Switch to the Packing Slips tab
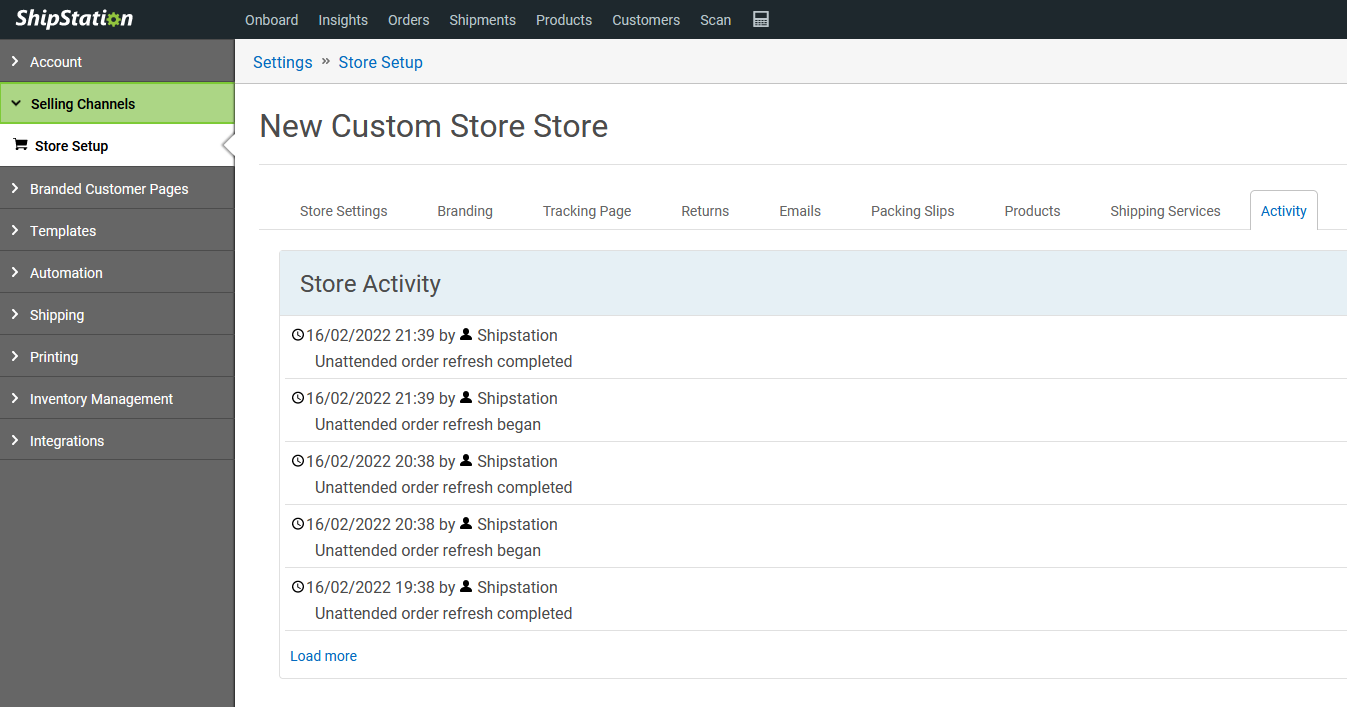Image resolution: width=1347 pixels, height=707 pixels. pyautogui.click(x=912, y=211)
